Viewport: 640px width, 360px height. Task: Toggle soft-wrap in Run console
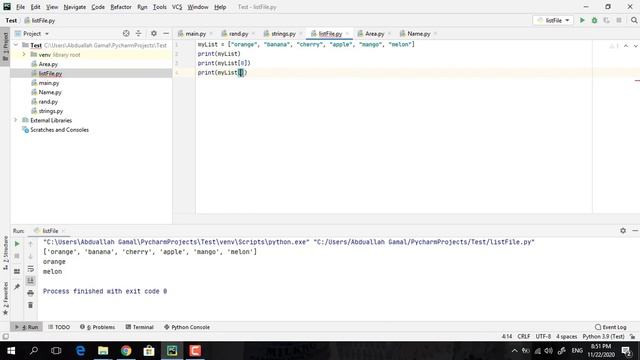click(x=31, y=269)
